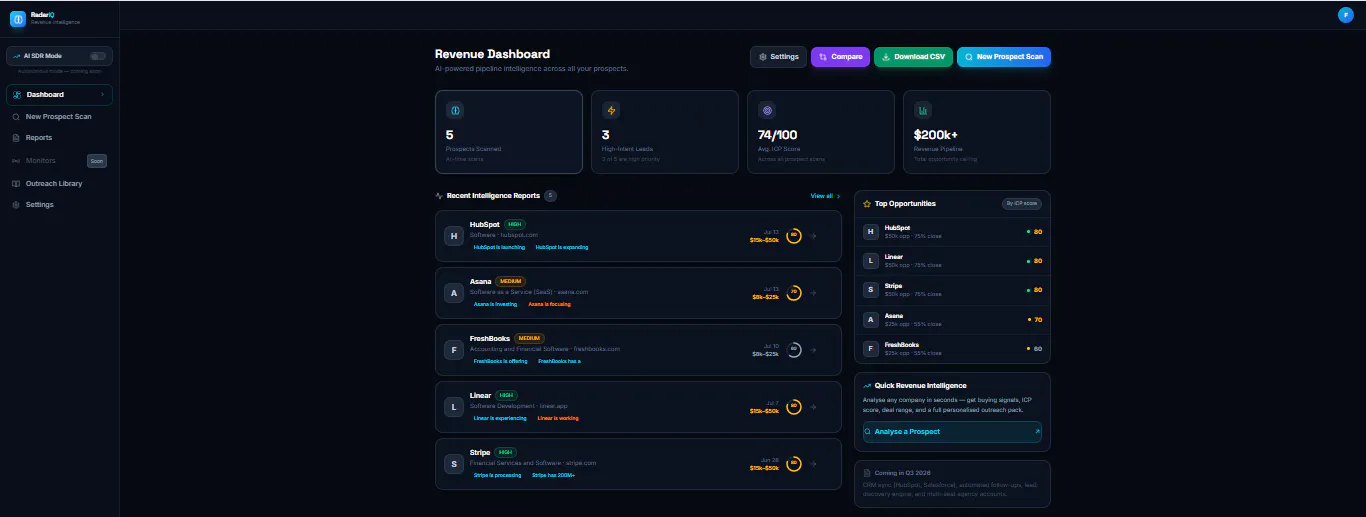Go to Reports in sidebar
Screen dimensions: 1366x517
(59, 137)
